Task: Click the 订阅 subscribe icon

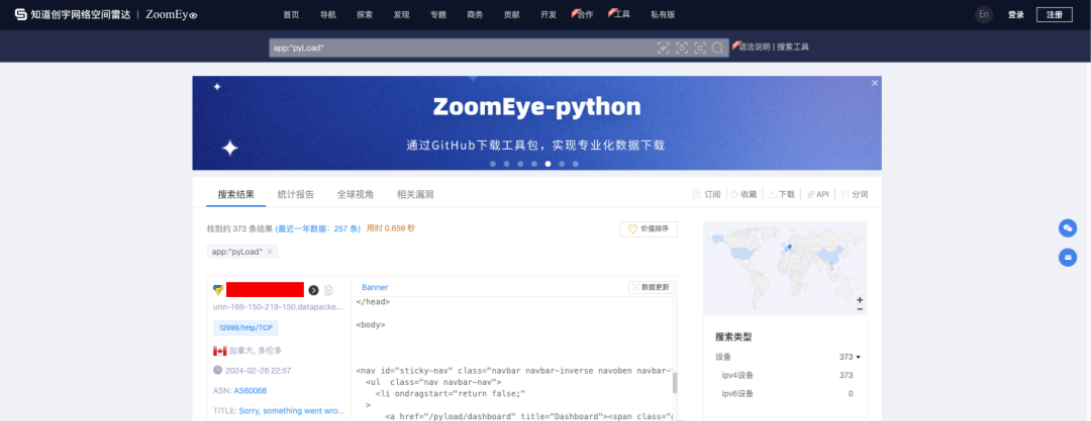Action: click(697, 194)
